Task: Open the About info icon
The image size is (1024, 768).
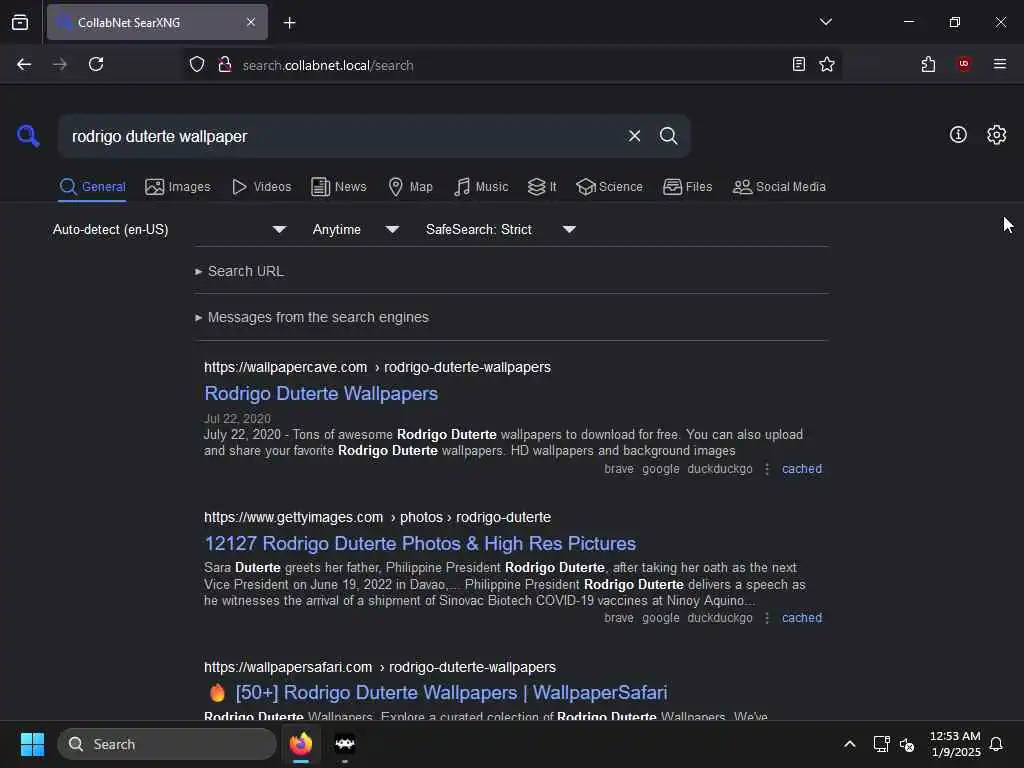Action: (958, 135)
